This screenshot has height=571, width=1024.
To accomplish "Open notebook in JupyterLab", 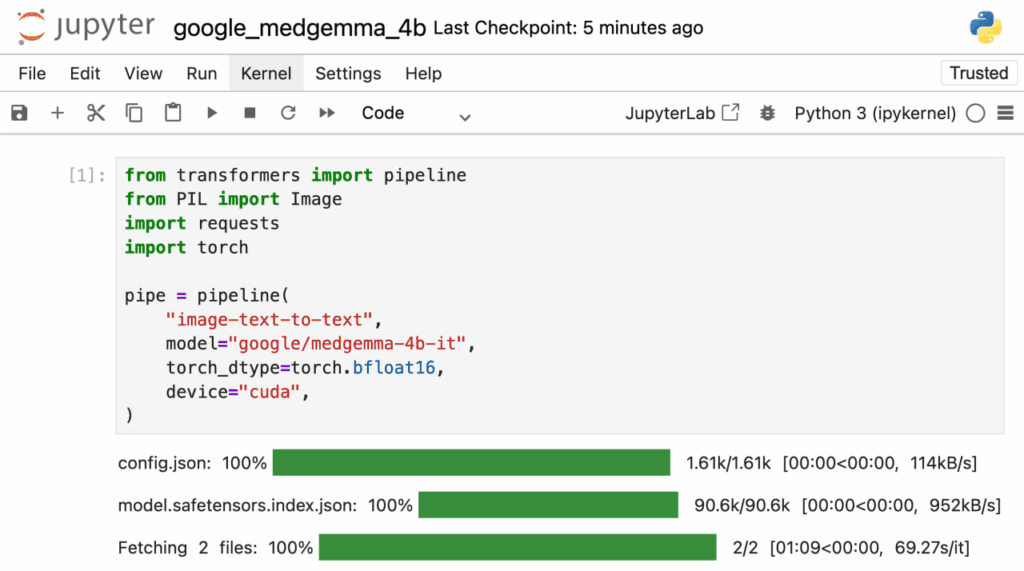I will point(682,113).
